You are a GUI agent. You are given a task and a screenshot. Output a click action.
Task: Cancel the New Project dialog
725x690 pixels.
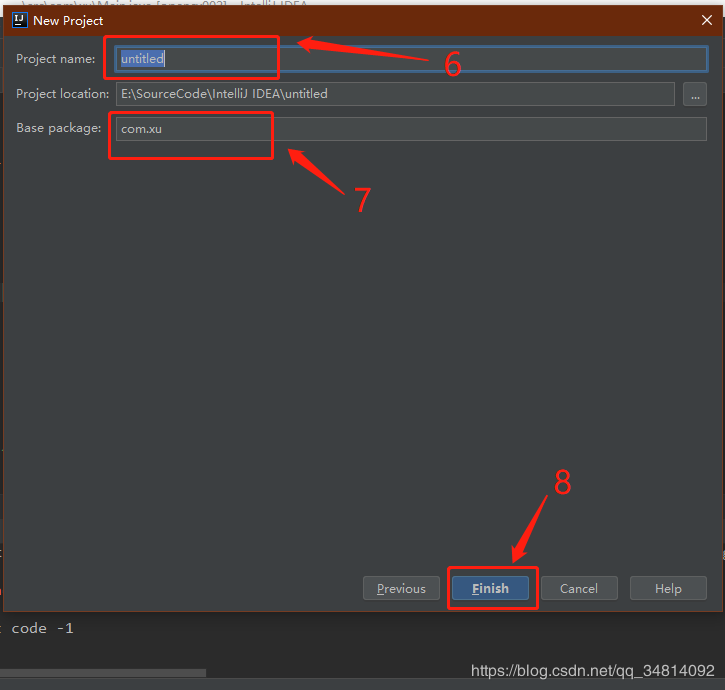pos(579,588)
